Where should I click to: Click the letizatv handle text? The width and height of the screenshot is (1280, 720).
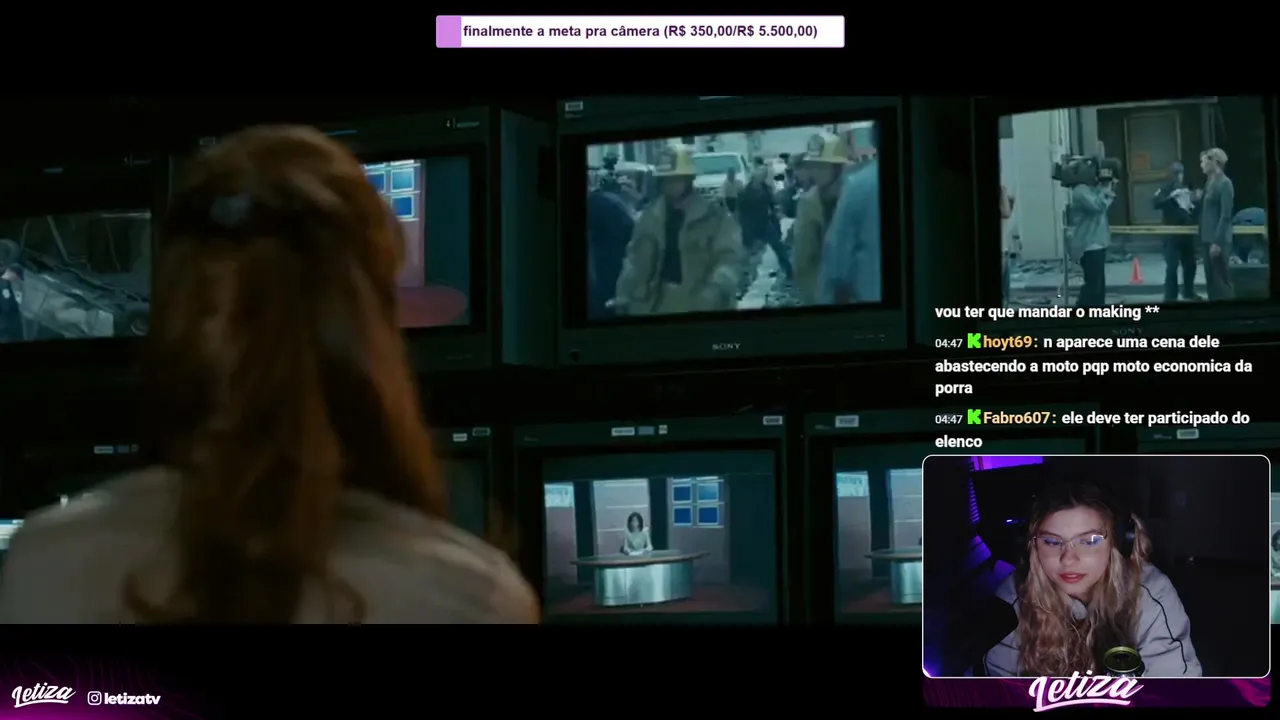(x=132, y=698)
